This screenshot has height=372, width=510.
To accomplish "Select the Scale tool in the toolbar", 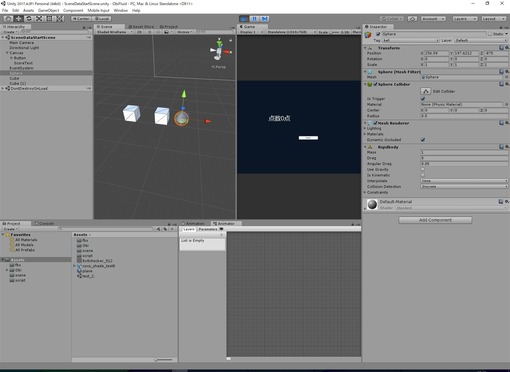I will coord(39,19).
